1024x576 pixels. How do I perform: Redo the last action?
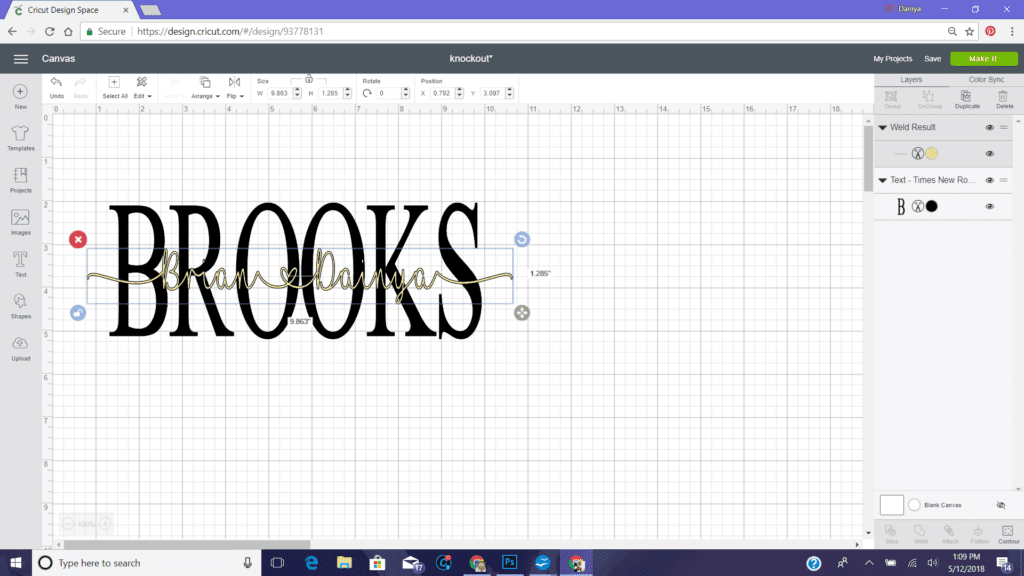(80, 87)
